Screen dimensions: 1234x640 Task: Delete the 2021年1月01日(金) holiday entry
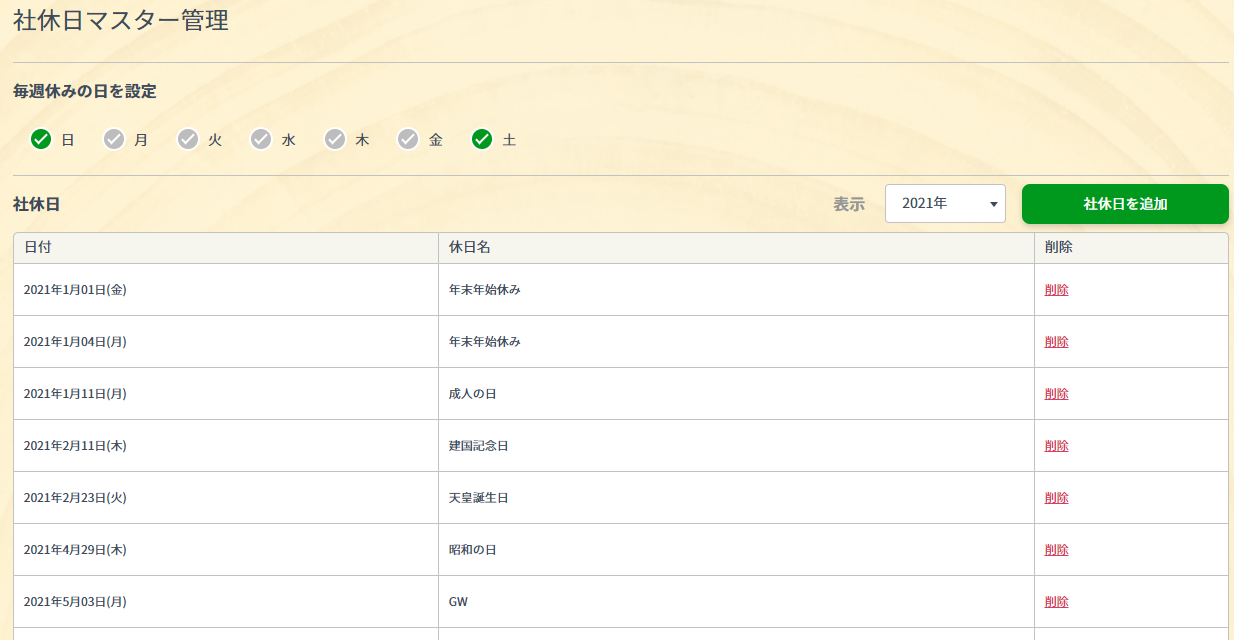pyautogui.click(x=1056, y=290)
